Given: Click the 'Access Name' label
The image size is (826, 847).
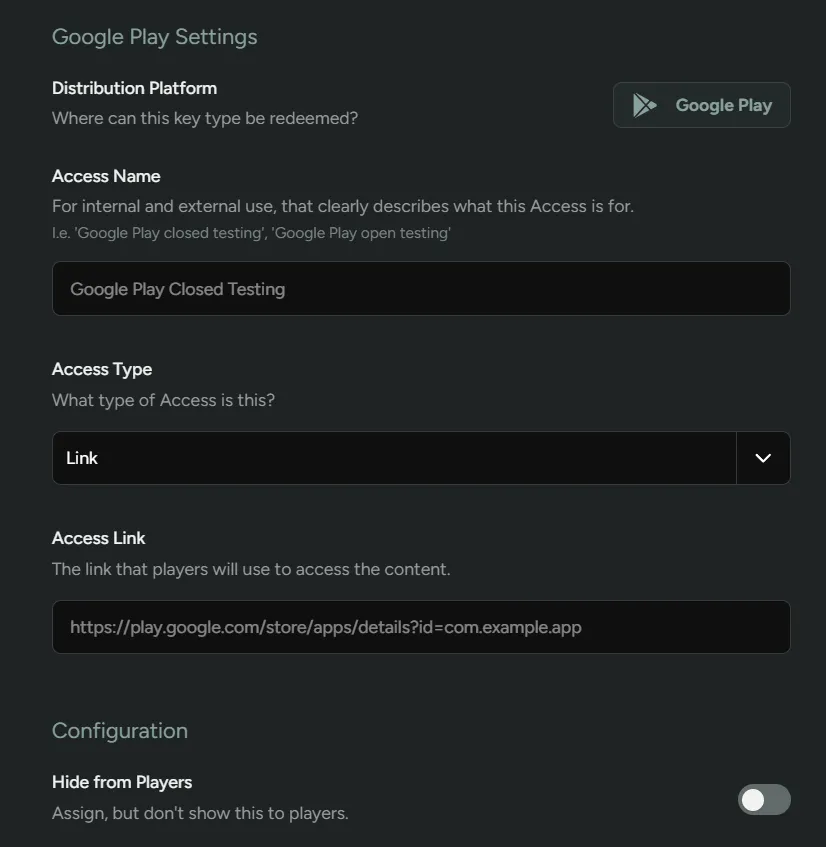Looking at the screenshot, I should click(106, 176).
